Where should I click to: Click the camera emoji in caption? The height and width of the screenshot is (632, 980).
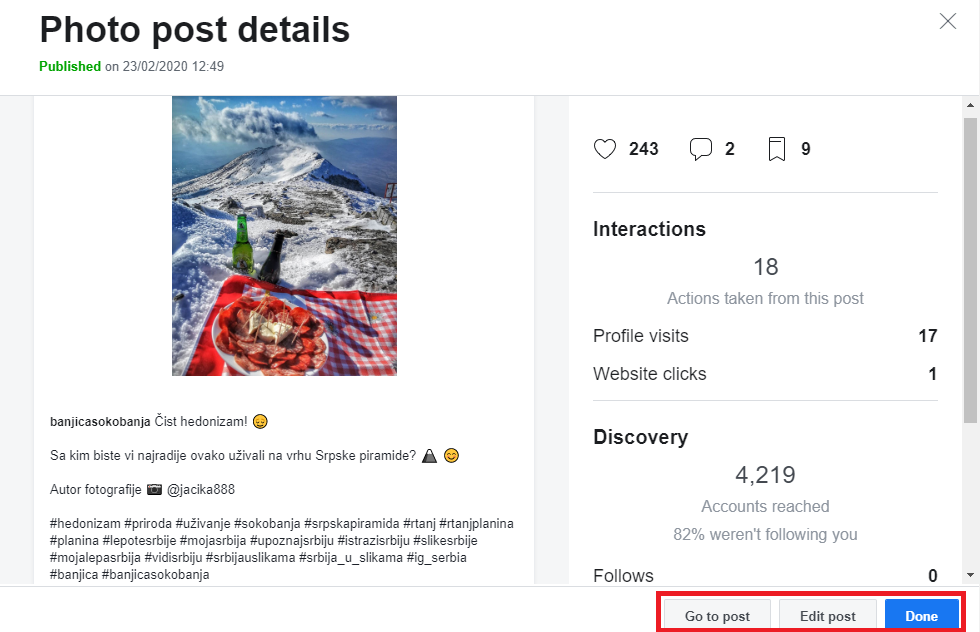tap(154, 490)
